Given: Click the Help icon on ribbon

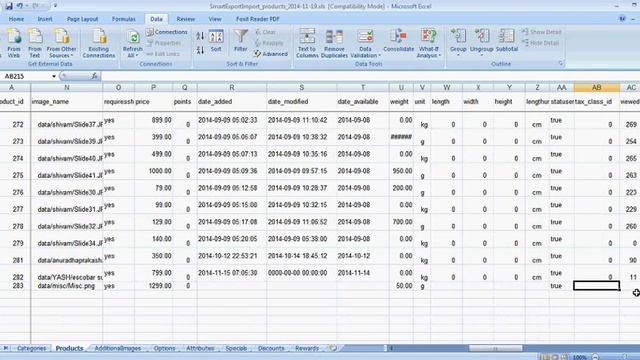Looking at the screenshot, I should click(x=622, y=19).
